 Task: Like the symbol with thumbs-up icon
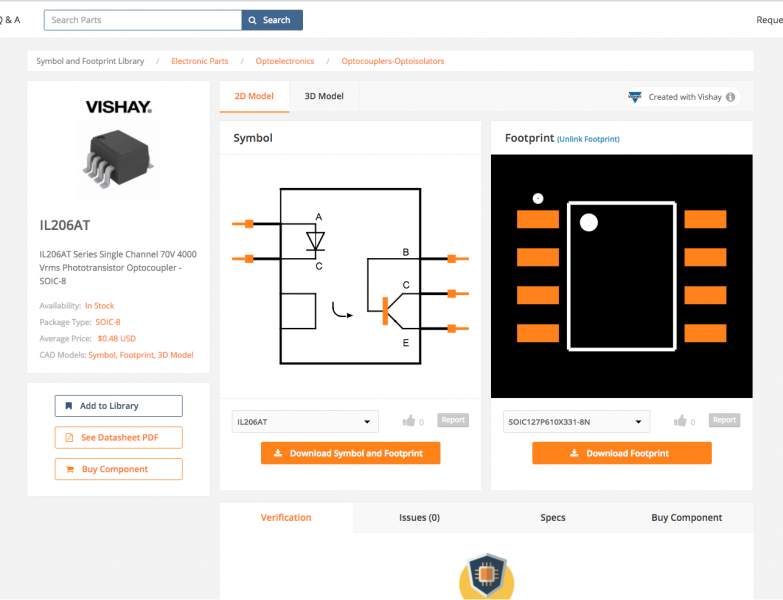point(409,421)
